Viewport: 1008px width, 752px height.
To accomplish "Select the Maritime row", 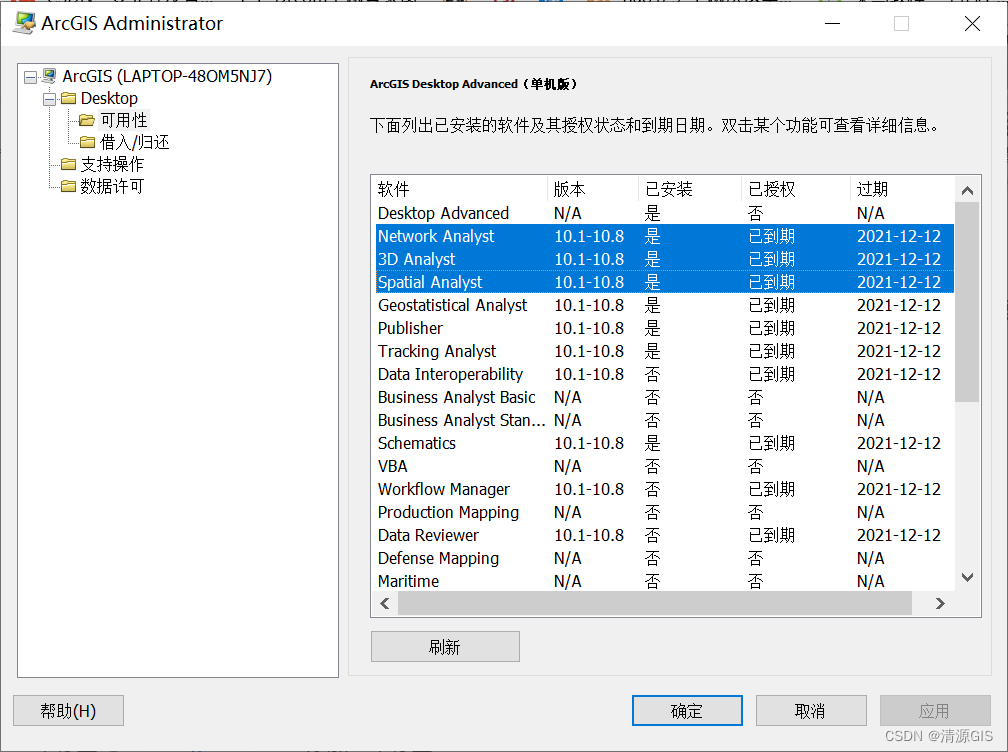I will [663, 581].
